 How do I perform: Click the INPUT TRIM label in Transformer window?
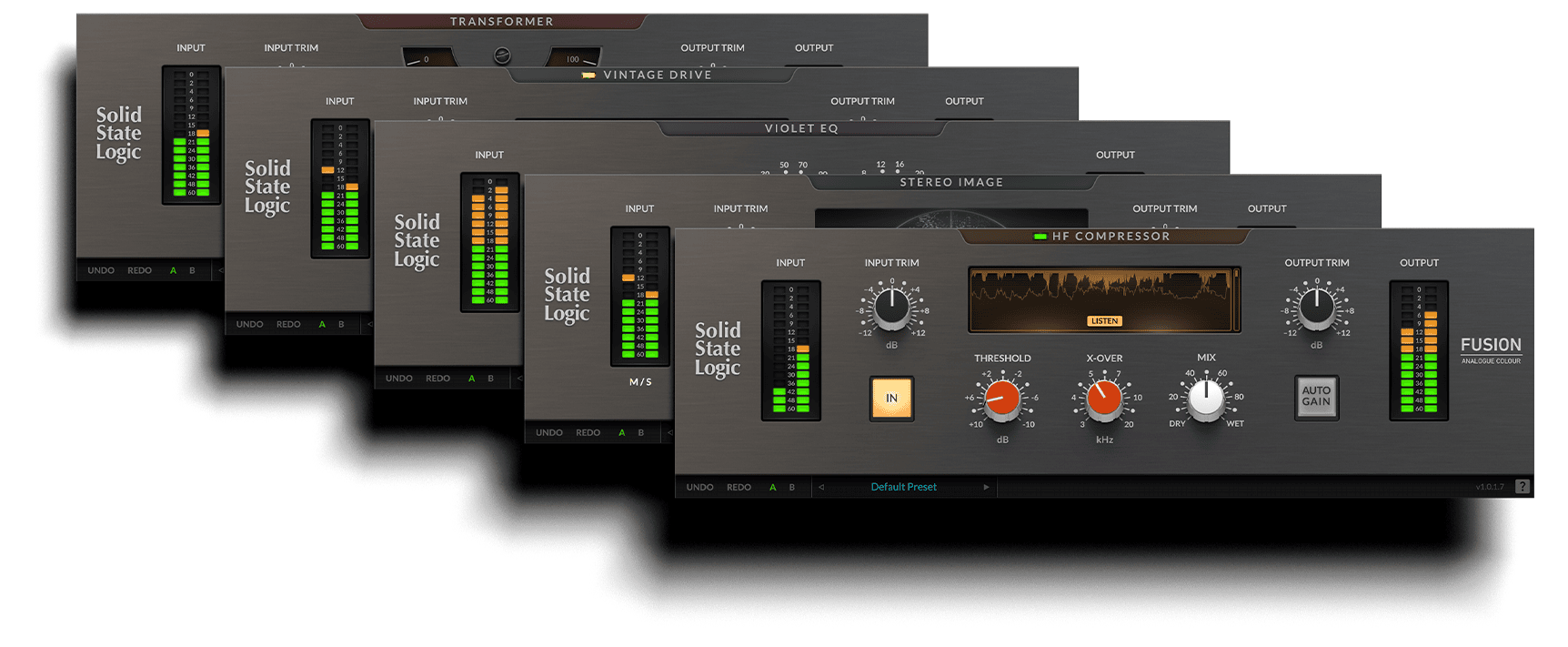pyautogui.click(x=291, y=48)
